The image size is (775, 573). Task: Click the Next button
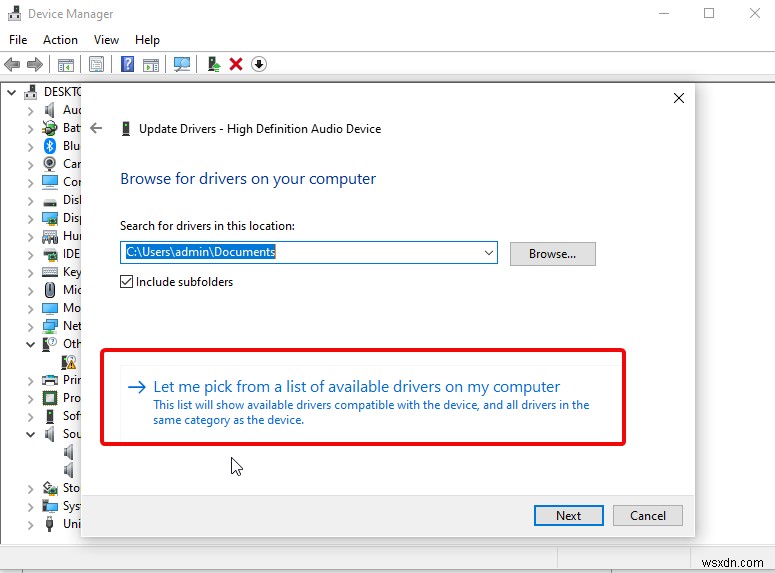(x=568, y=515)
